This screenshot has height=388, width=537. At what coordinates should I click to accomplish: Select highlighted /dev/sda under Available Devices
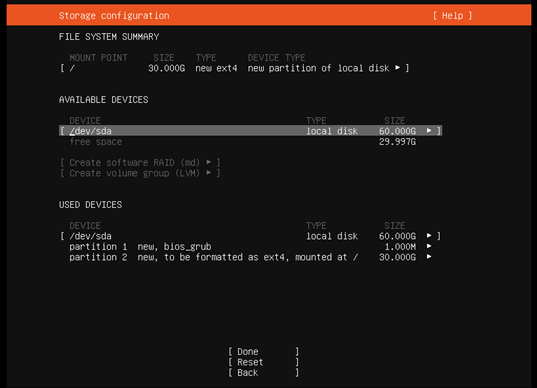(250, 131)
